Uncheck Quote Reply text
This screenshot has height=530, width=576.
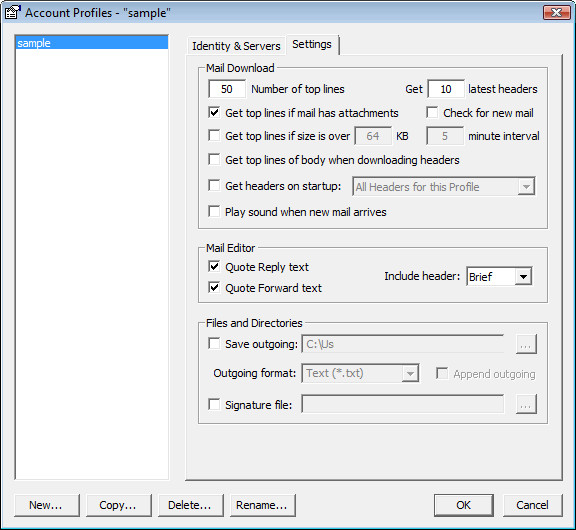point(214,266)
